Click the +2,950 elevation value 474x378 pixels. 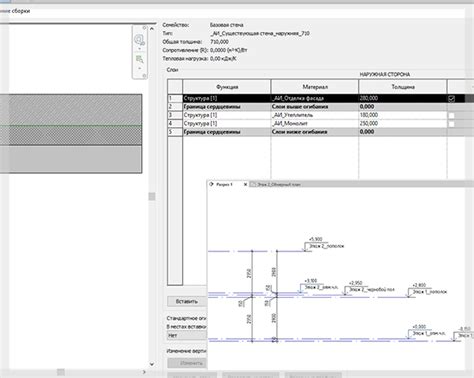tap(355, 283)
